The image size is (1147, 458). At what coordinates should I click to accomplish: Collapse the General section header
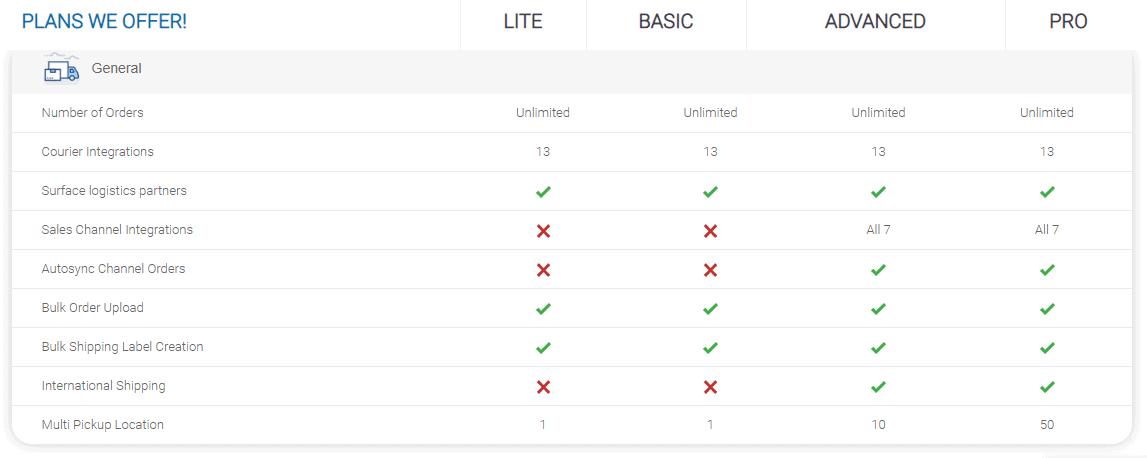tap(117, 69)
